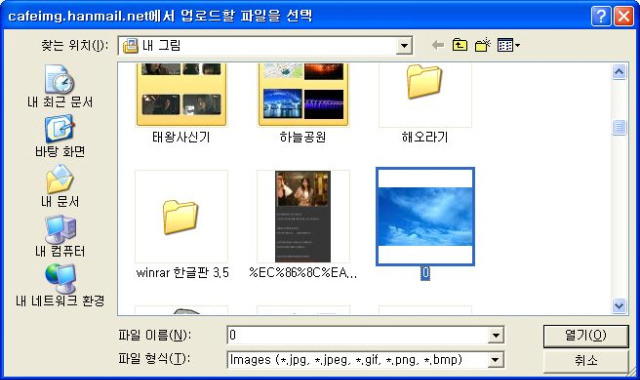Open 내 컴퓨터 in the places bar
This screenshot has height=380, width=640.
click(60, 236)
